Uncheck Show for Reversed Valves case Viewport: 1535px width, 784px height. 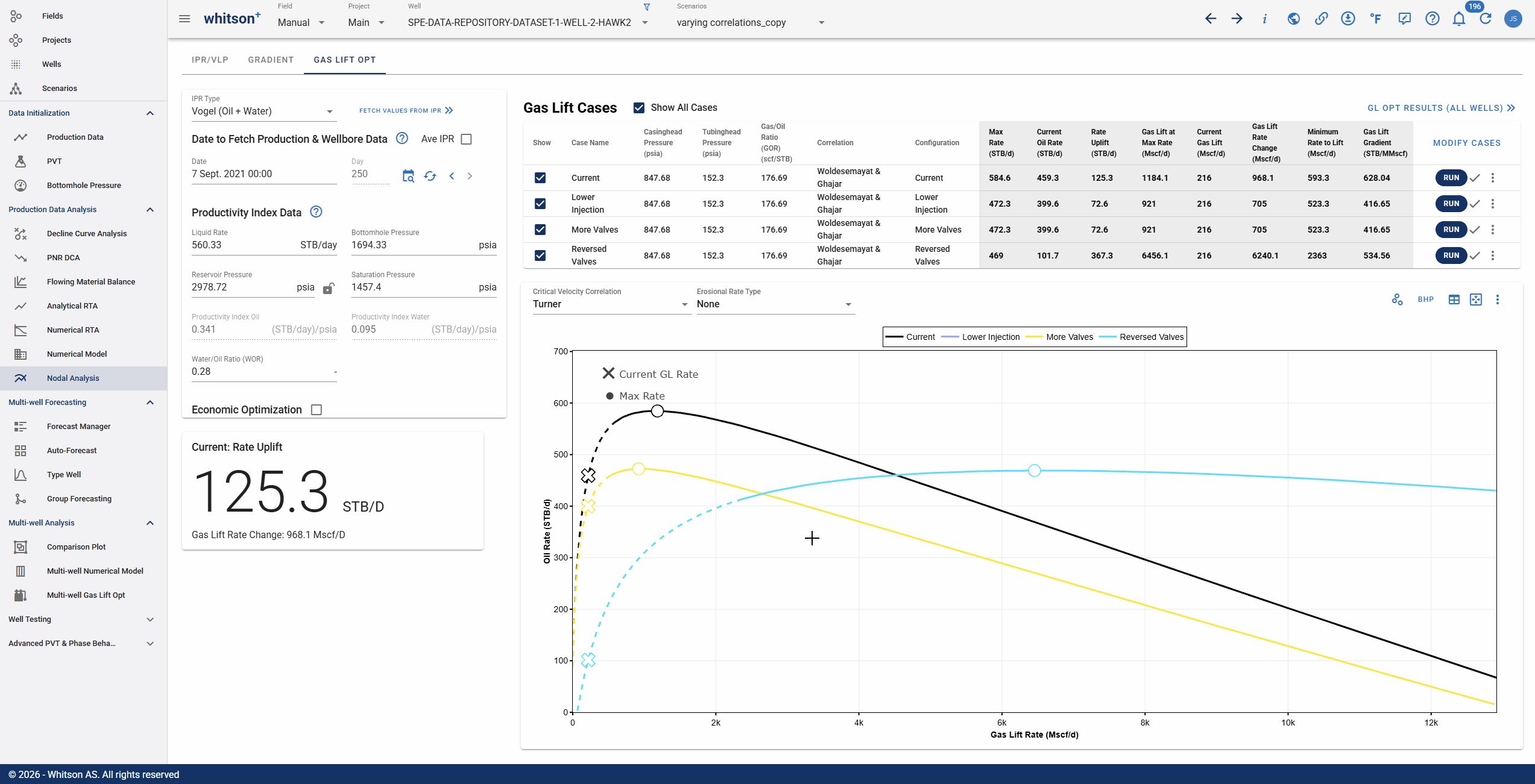(x=540, y=256)
